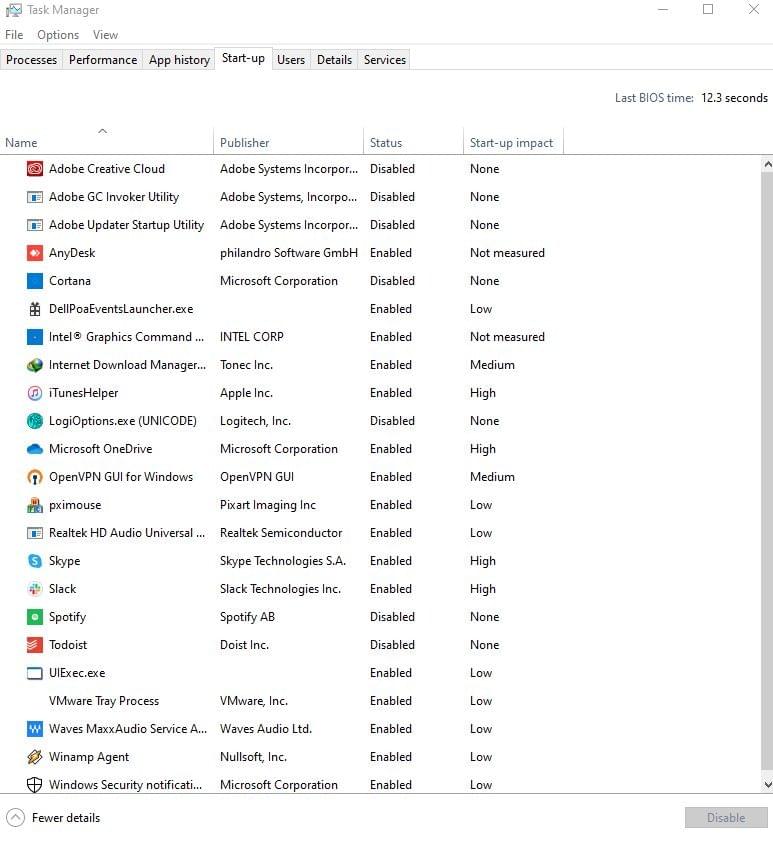Click the Pixart Imaging Inc publisher cell

268,505
